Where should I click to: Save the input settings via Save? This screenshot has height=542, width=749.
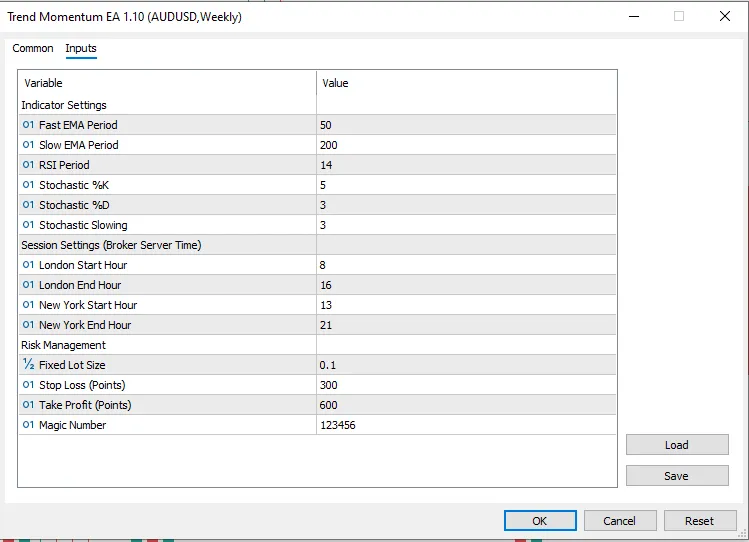point(677,476)
